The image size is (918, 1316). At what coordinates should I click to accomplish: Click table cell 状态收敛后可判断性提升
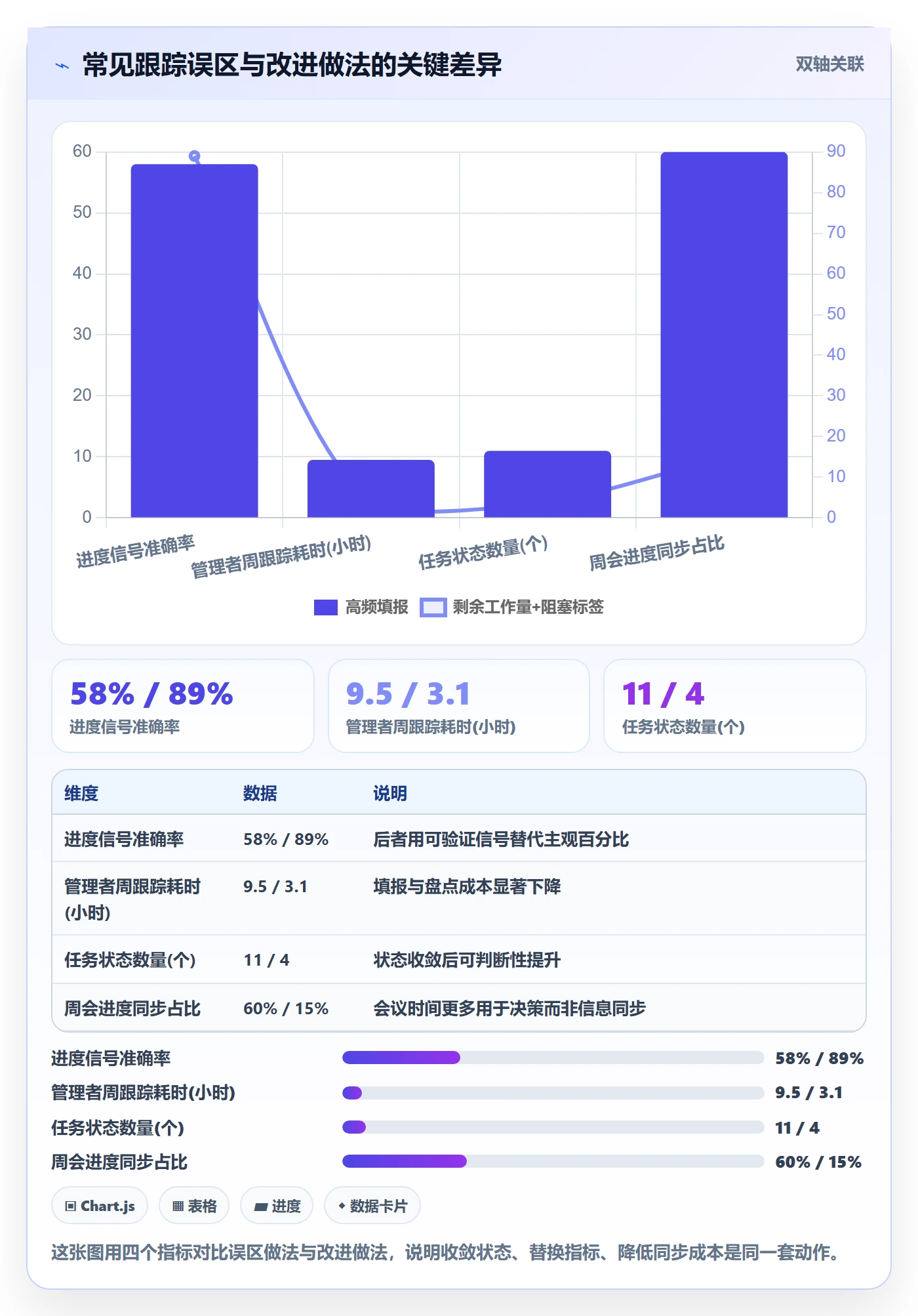pyautogui.click(x=467, y=960)
